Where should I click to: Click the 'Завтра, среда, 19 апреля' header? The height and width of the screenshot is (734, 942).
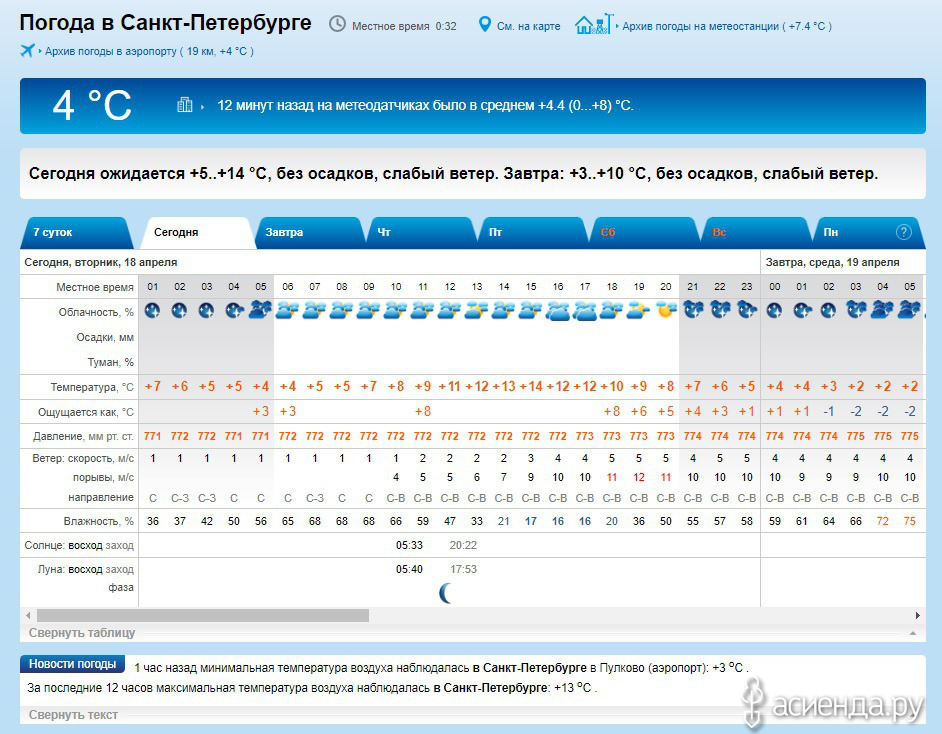(x=832, y=262)
